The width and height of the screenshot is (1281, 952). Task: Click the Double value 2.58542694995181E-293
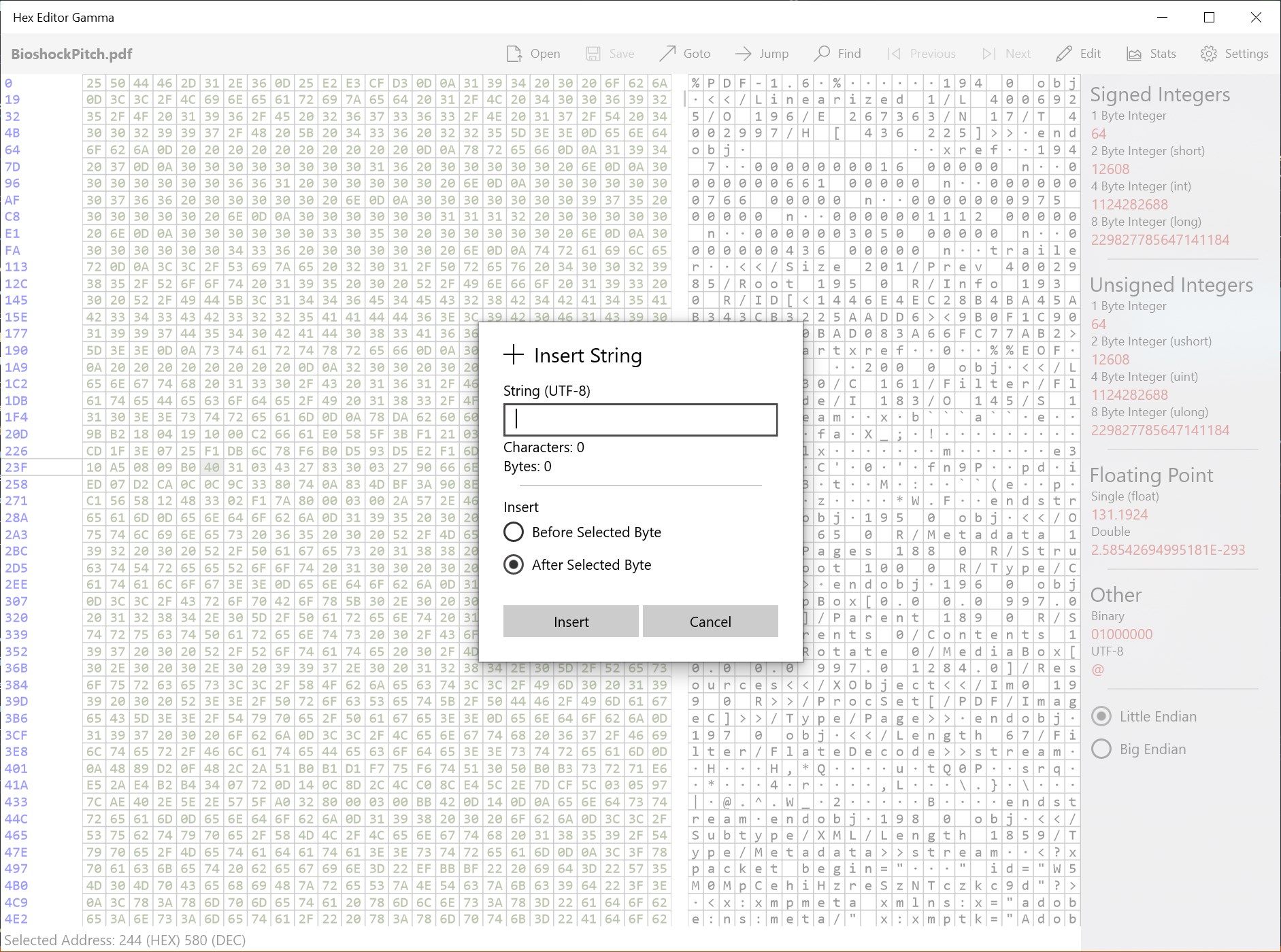point(1168,550)
